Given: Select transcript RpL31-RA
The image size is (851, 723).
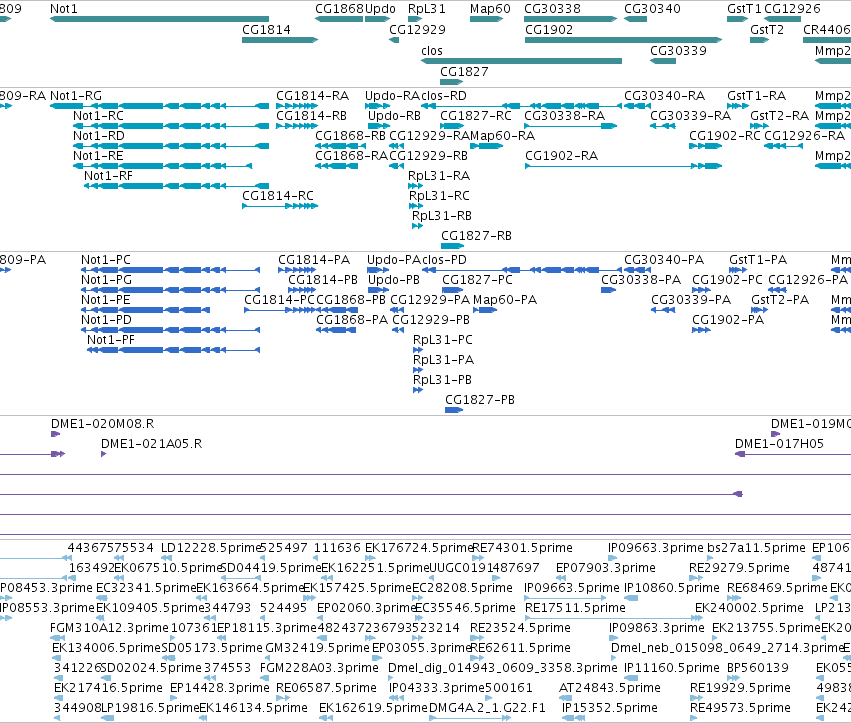Looking at the screenshot, I should point(415,186).
